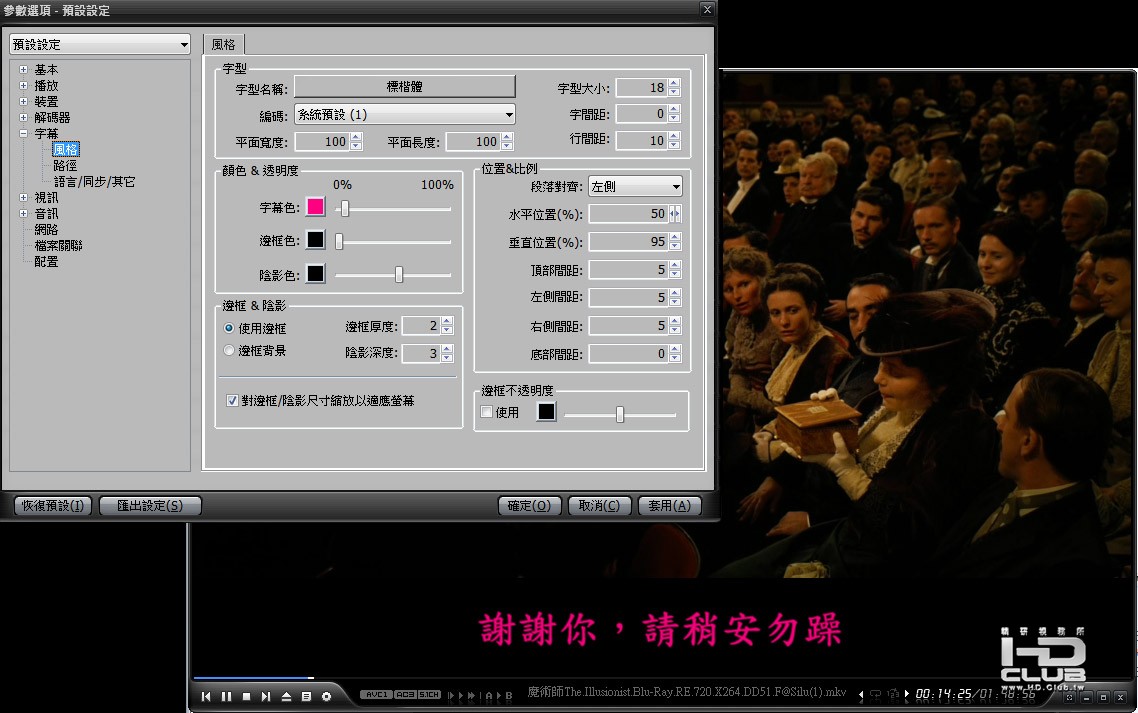Open the subtitle border color swatch
1138x713 pixels.
tap(315, 240)
